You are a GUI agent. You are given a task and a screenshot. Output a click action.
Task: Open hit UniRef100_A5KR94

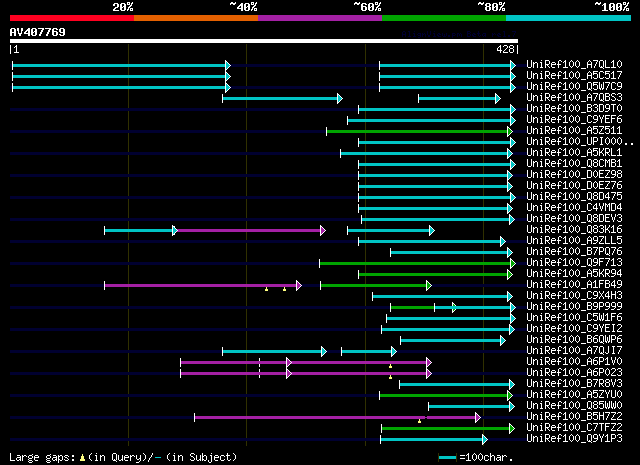574,274
